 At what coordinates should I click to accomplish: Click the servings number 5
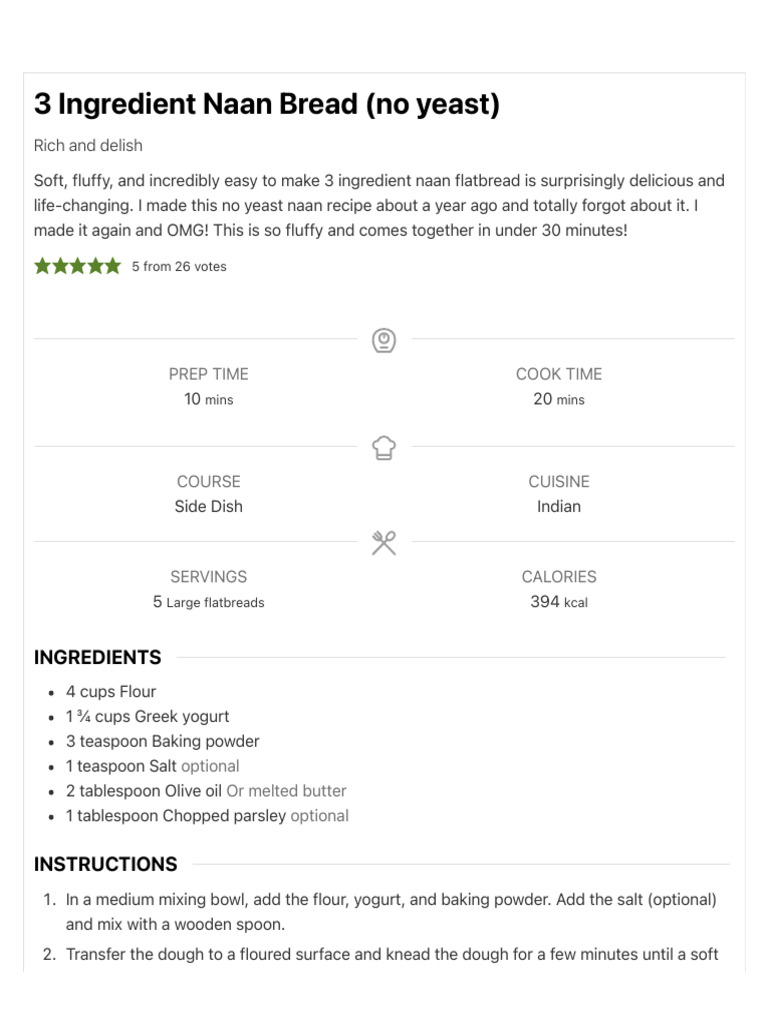point(157,602)
